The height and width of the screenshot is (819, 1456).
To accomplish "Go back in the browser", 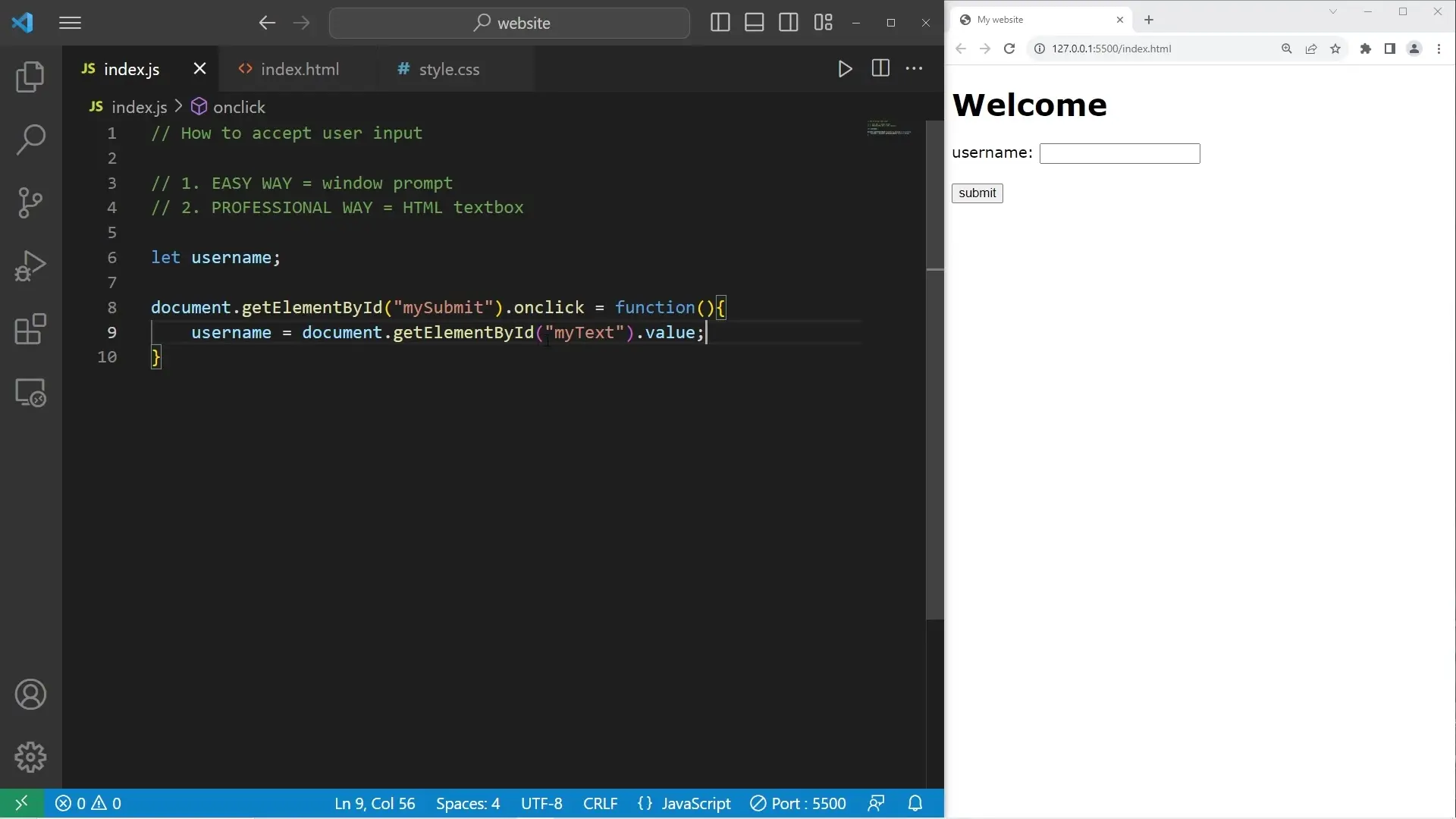I will [961, 49].
